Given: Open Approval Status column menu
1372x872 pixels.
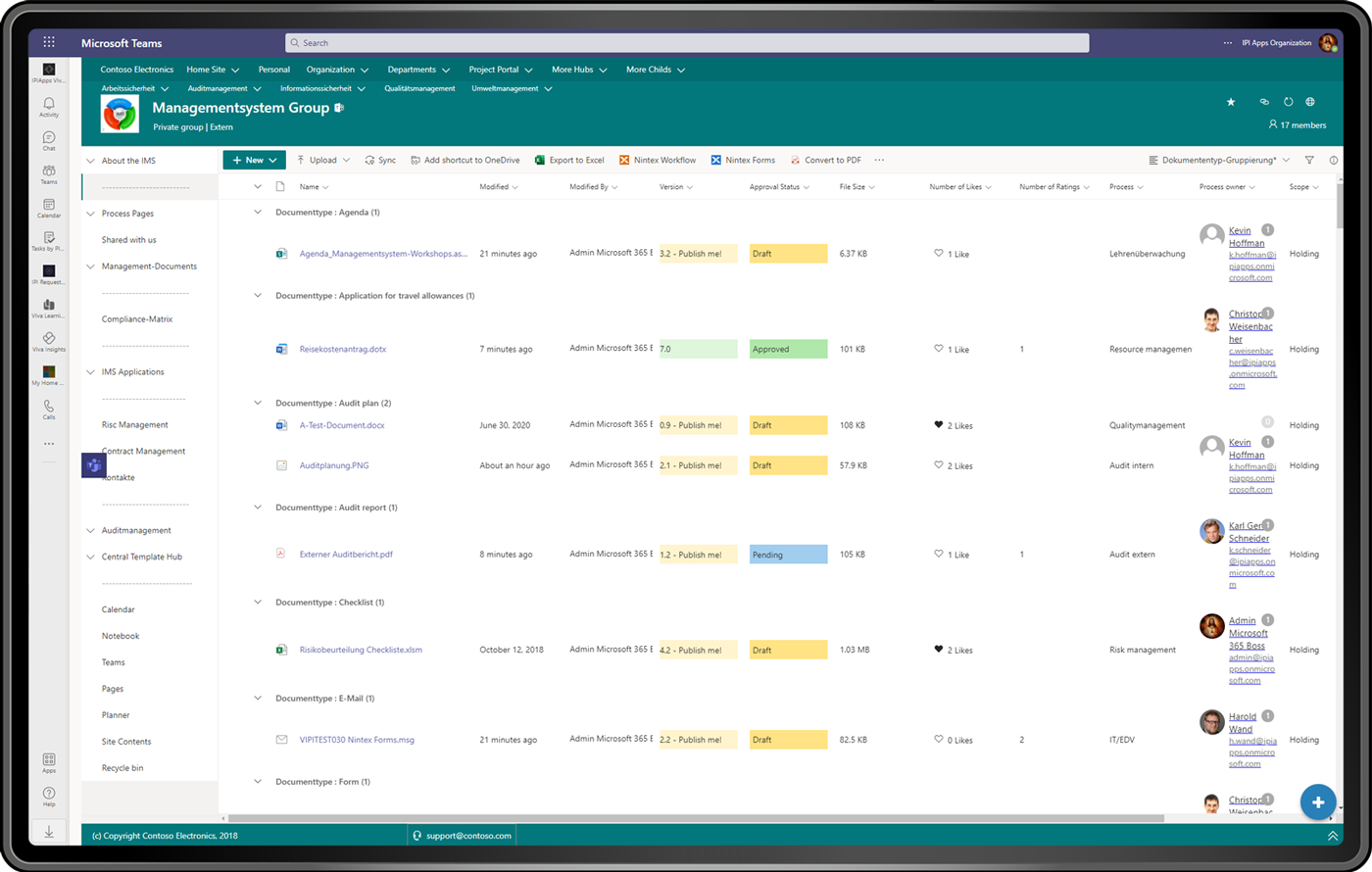Looking at the screenshot, I should coord(780,186).
